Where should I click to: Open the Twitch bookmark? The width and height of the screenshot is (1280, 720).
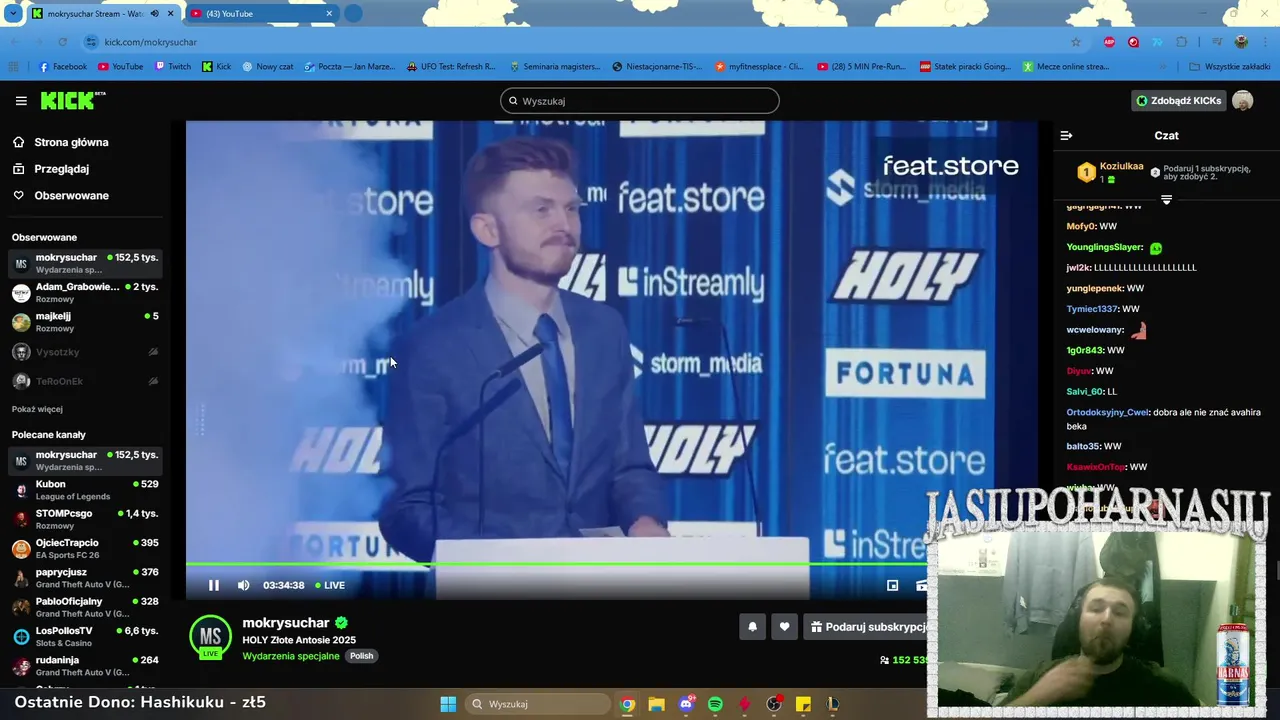coord(173,67)
